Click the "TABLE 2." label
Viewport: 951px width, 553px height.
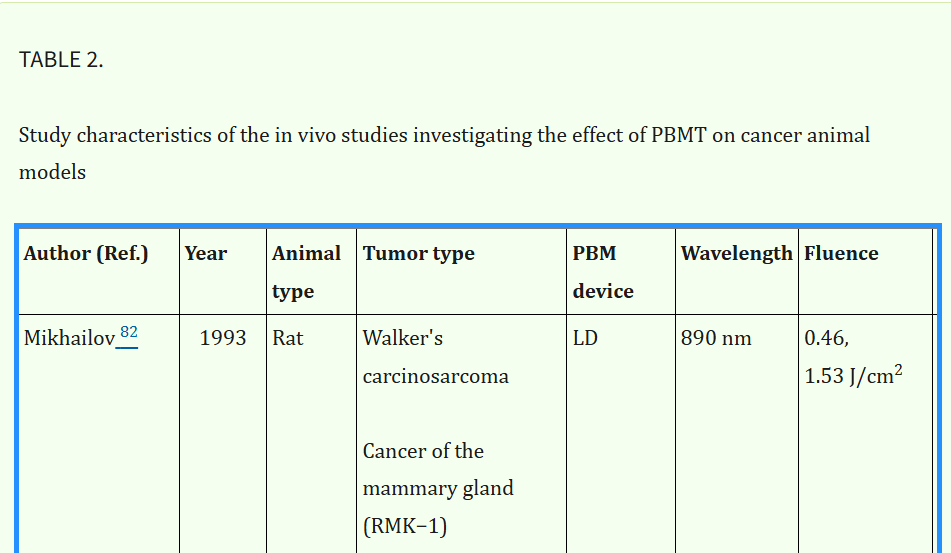[61, 59]
